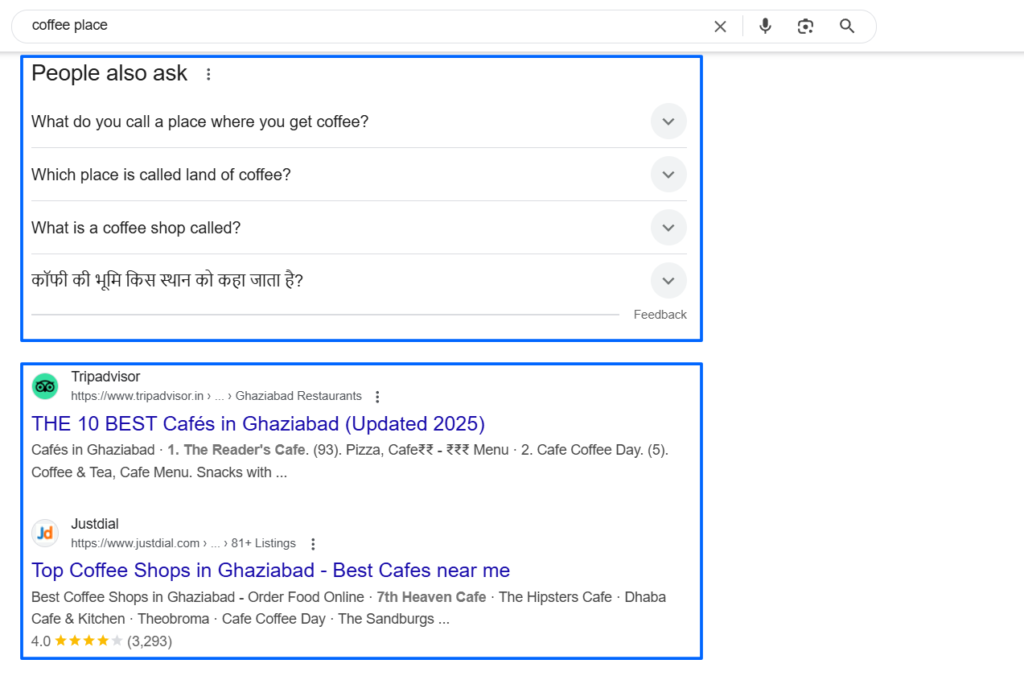The image size is (1024, 676).
Task: Expand the Hindi question about coffee land
Action: pos(359,280)
